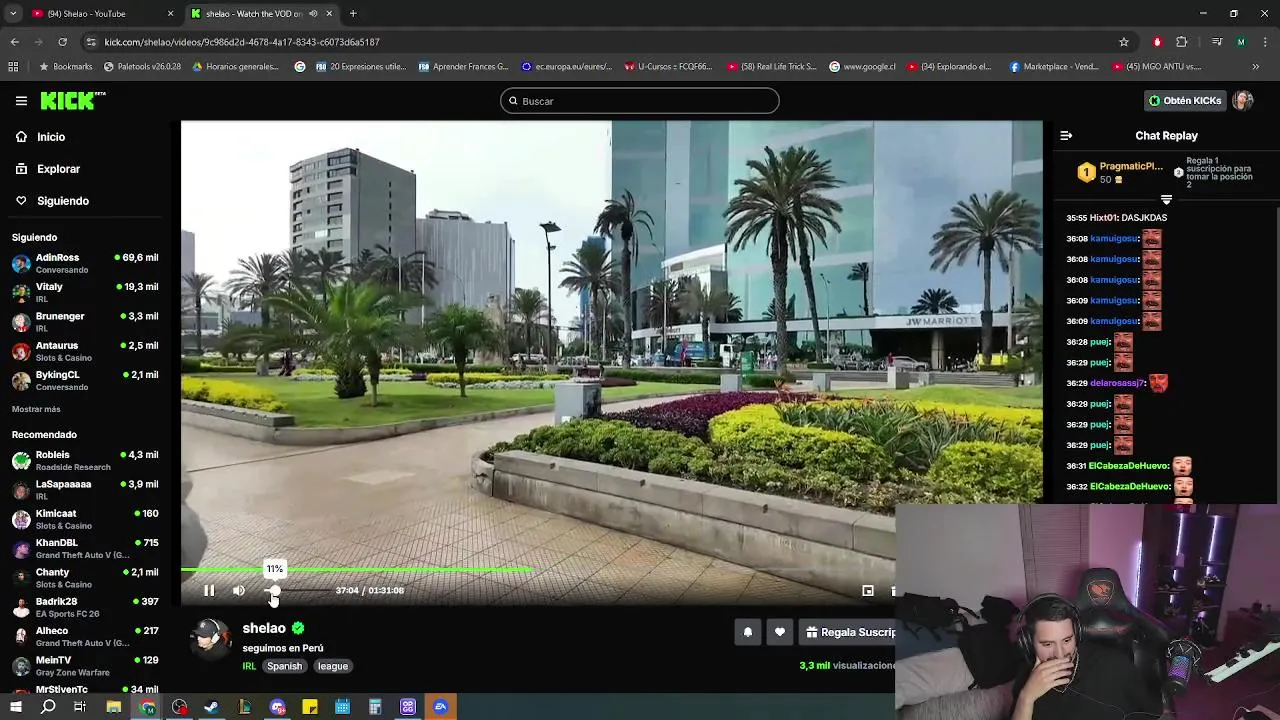1280x720 pixels.
Task: Click the shelao channel name
Action: (x=264, y=628)
